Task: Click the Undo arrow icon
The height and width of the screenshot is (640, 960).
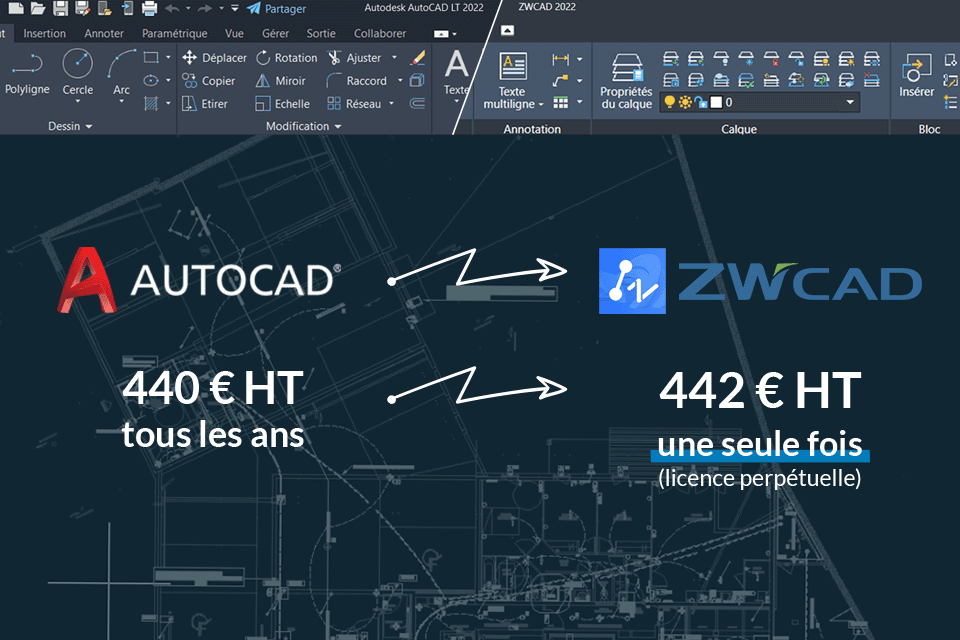Action: tap(172, 9)
